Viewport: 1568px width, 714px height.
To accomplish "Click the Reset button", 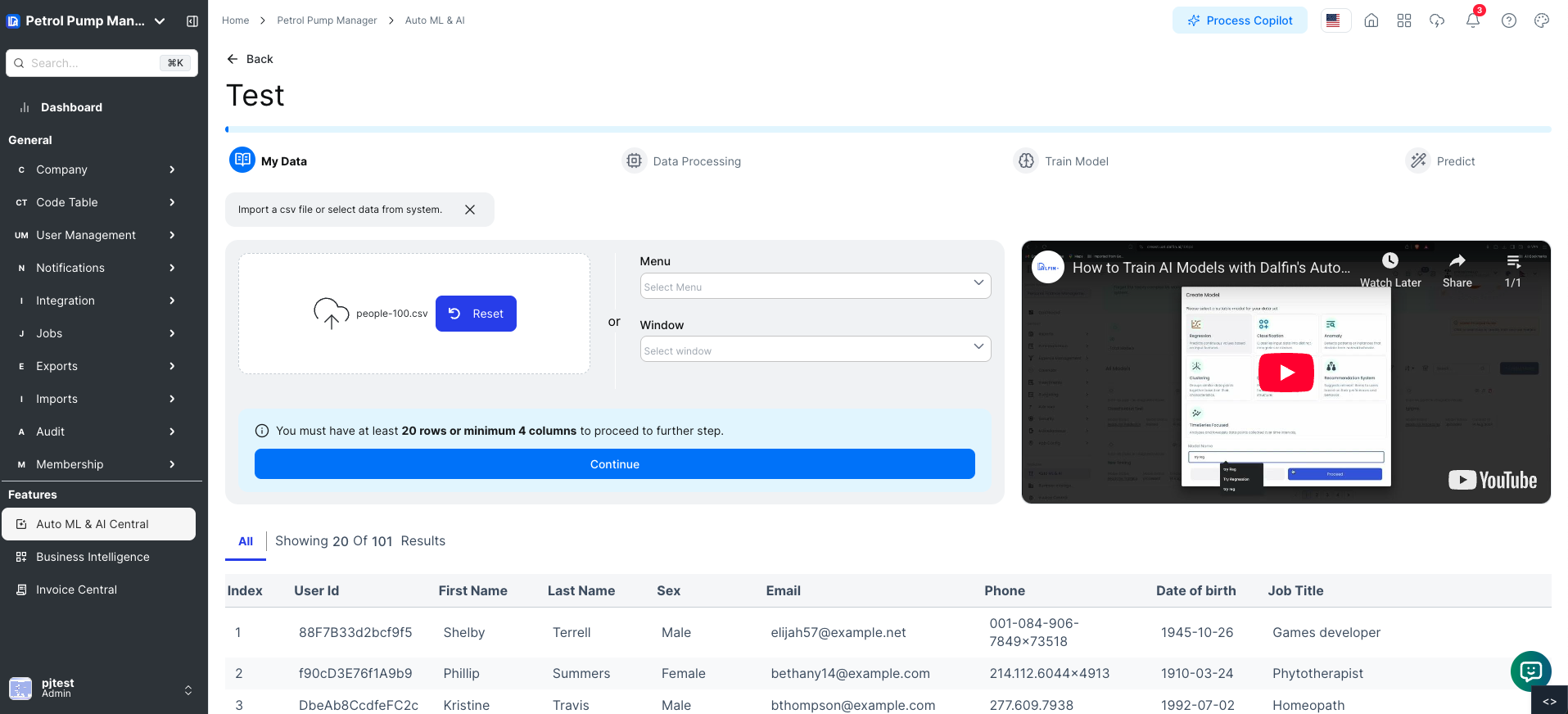I will point(476,314).
